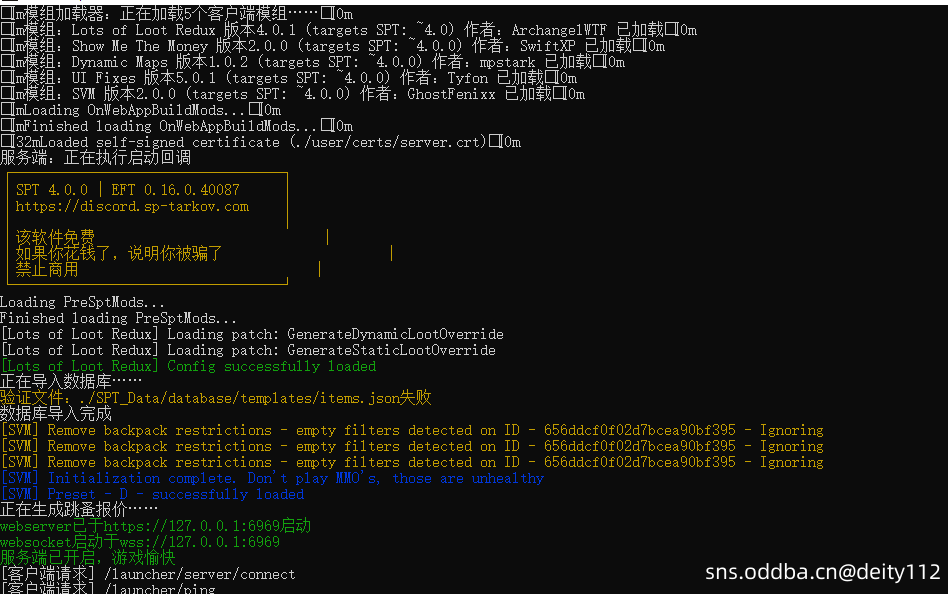Click the Dynamic Maps module line
This screenshot has width=948, height=594.
pyautogui.click(x=310, y=62)
